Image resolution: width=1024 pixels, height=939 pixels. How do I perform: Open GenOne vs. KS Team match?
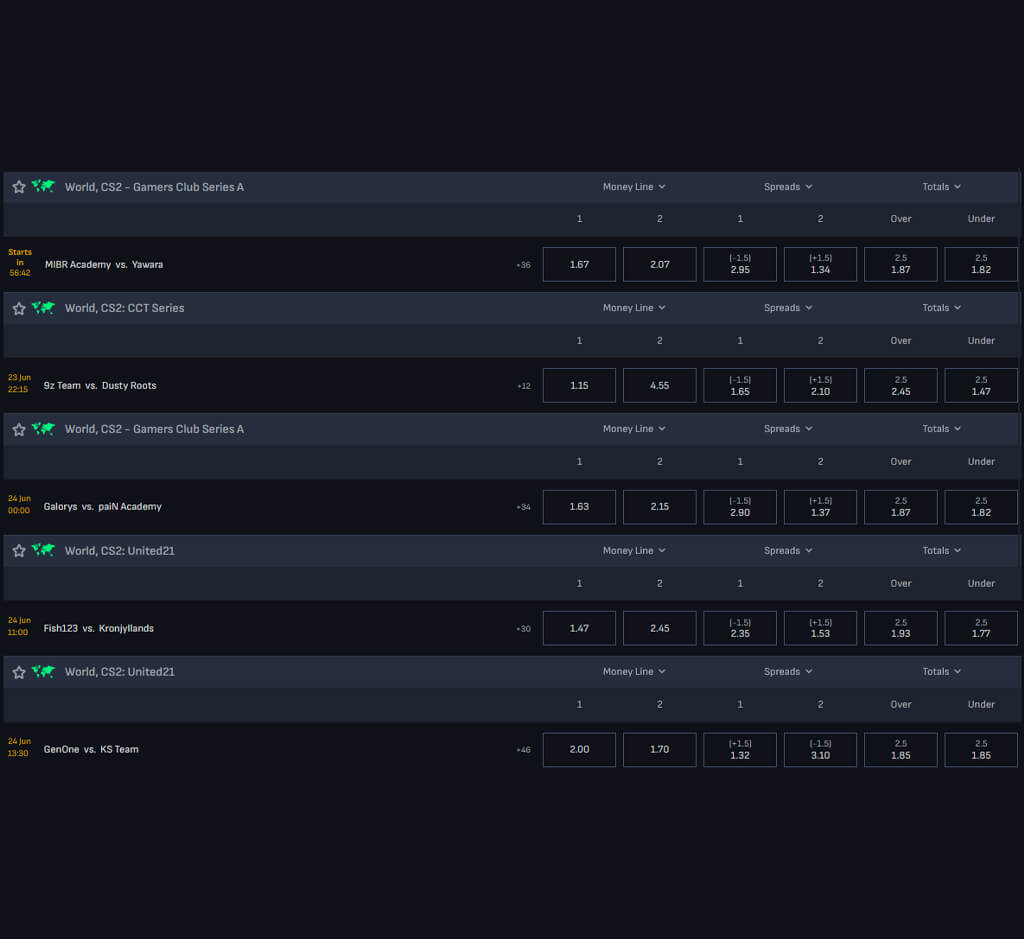click(x=91, y=749)
